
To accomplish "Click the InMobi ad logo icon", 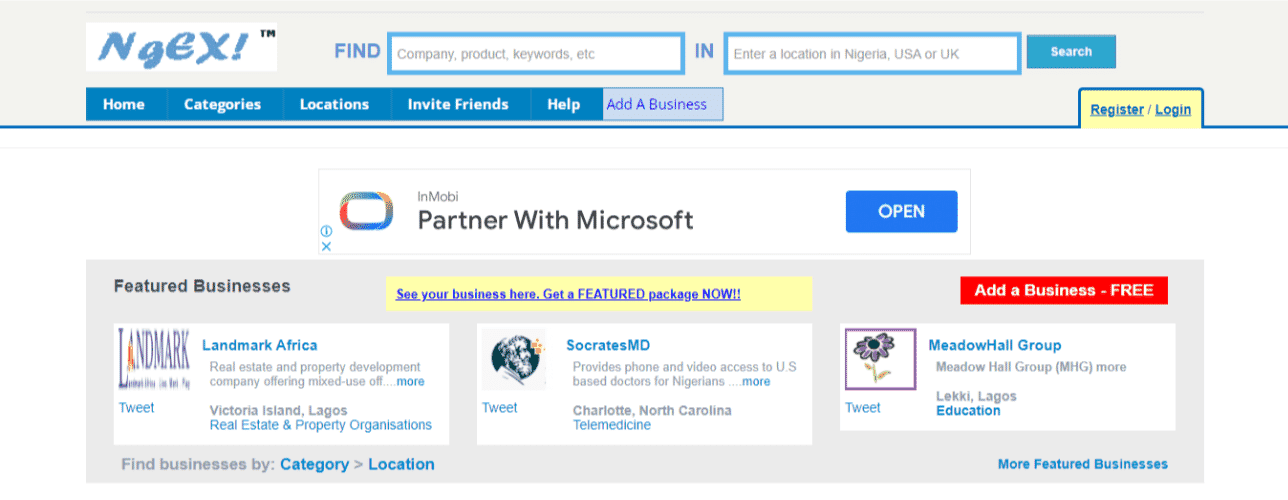I will point(365,212).
